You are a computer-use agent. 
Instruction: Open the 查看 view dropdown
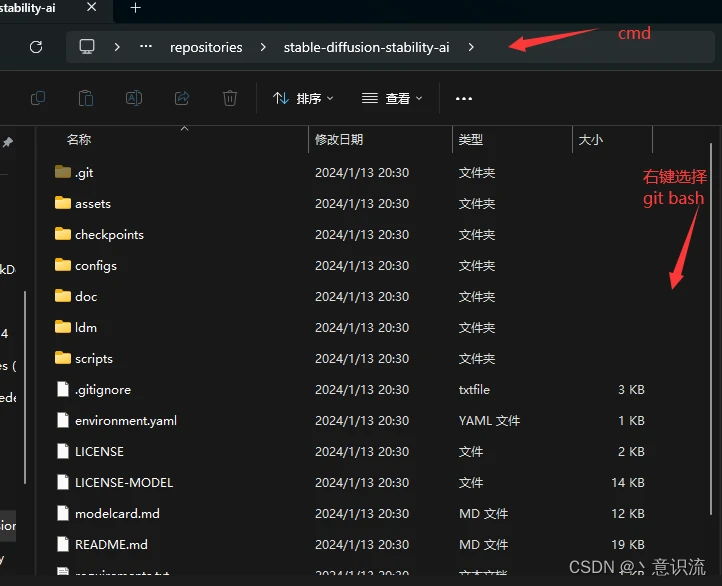392,99
